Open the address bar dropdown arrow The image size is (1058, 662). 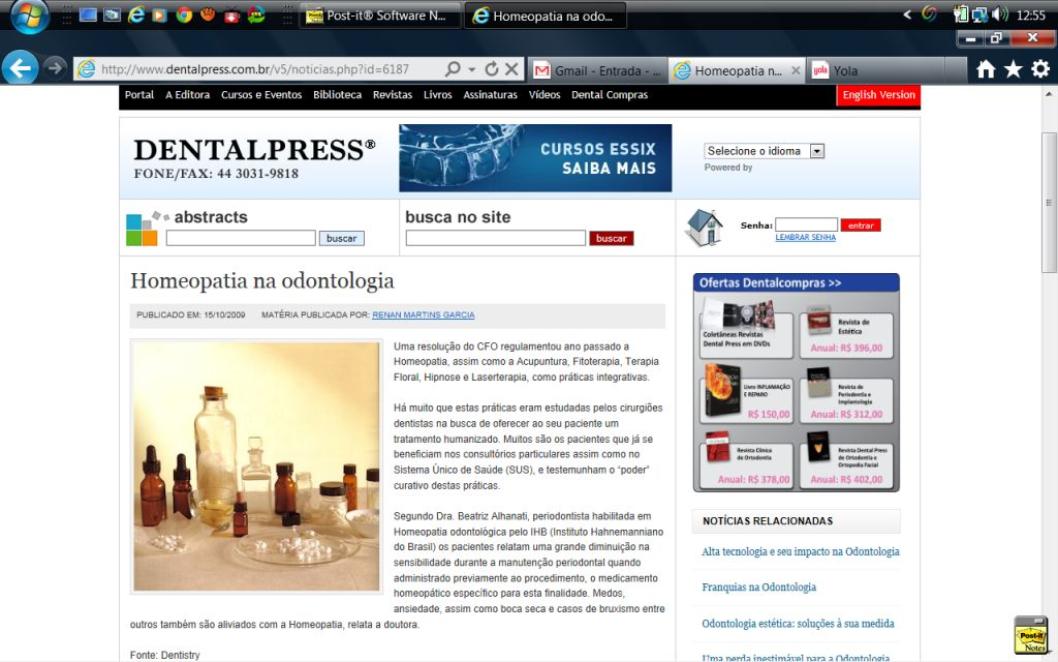point(472,70)
